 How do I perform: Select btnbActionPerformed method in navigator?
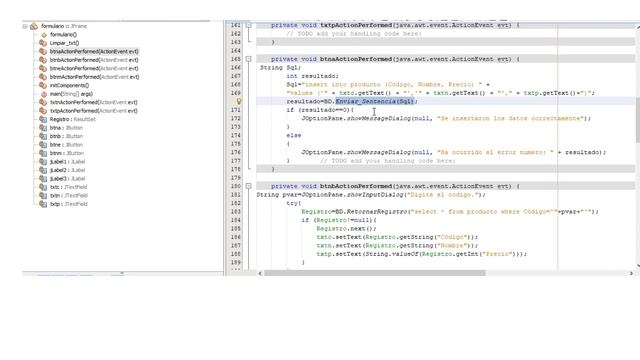click(94, 60)
